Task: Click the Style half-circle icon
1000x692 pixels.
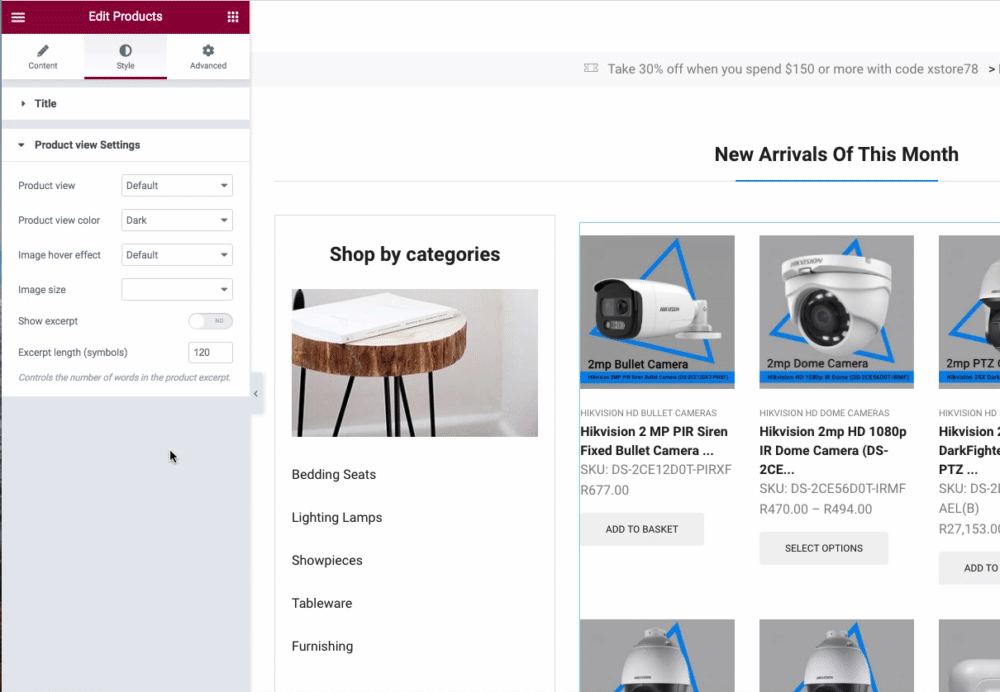Action: coord(126,50)
